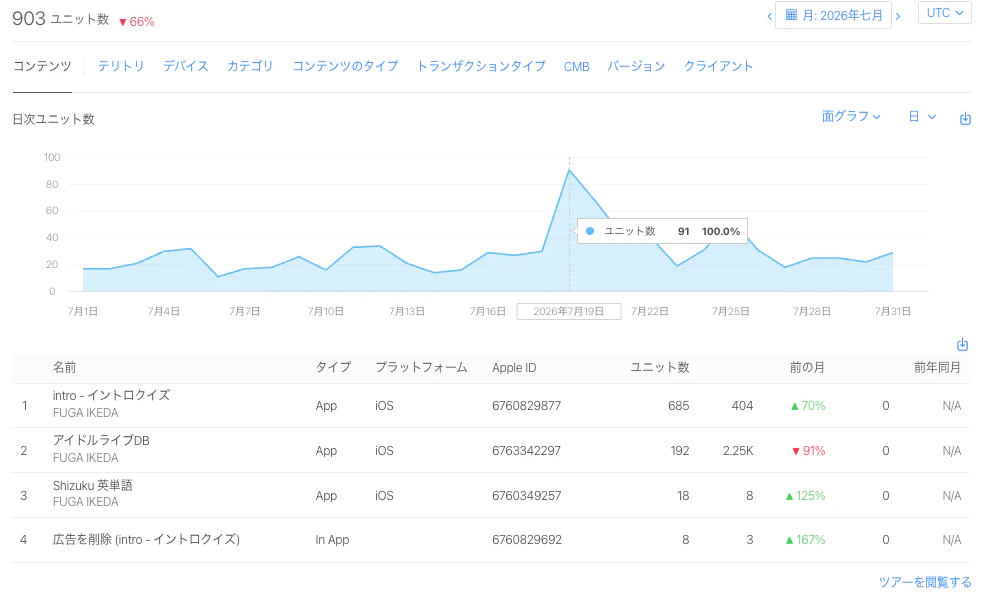Click the 7月1日 axis label
The width and height of the screenshot is (1004, 597).
click(x=83, y=311)
